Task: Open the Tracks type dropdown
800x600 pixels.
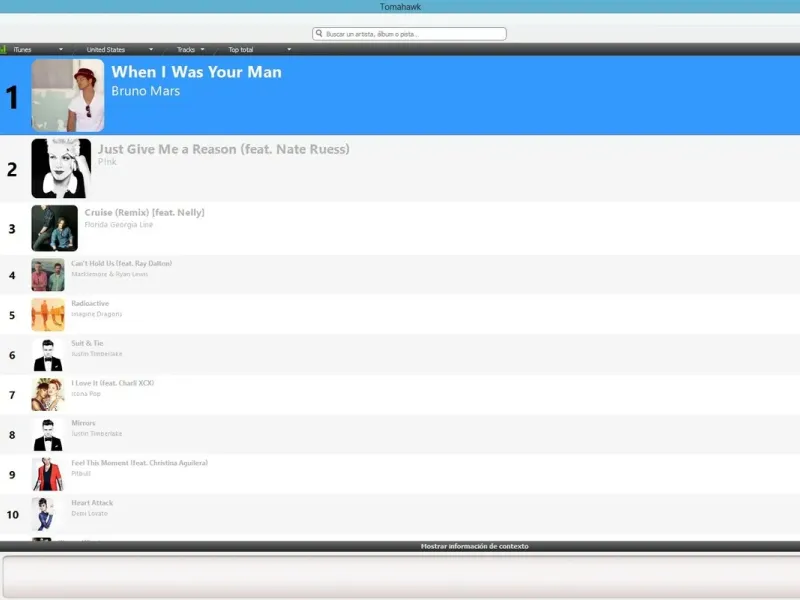Action: pos(190,49)
